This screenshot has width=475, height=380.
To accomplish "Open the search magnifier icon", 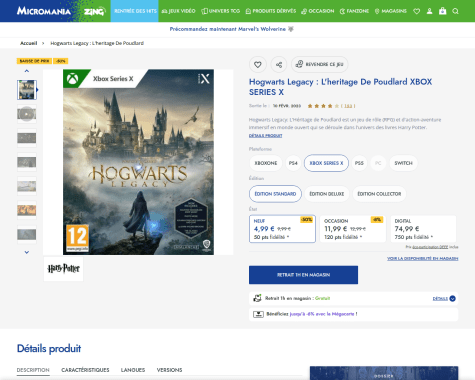I will pyautogui.click(x=455, y=11).
